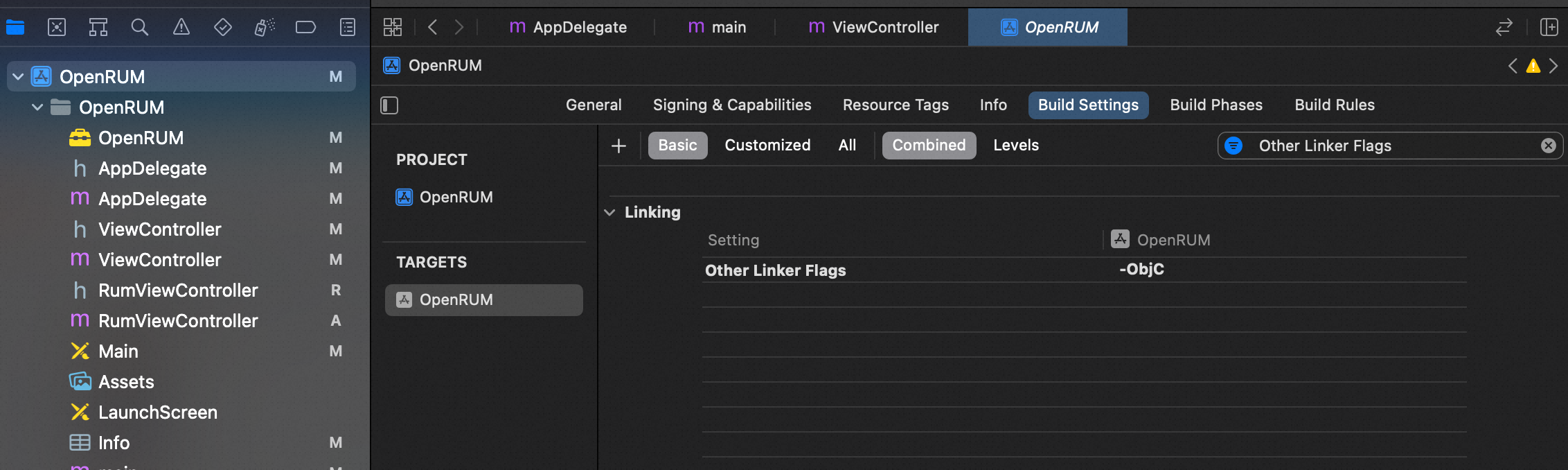Open RumViewController implementation file in navigator
The image size is (1568, 470).
click(x=178, y=321)
